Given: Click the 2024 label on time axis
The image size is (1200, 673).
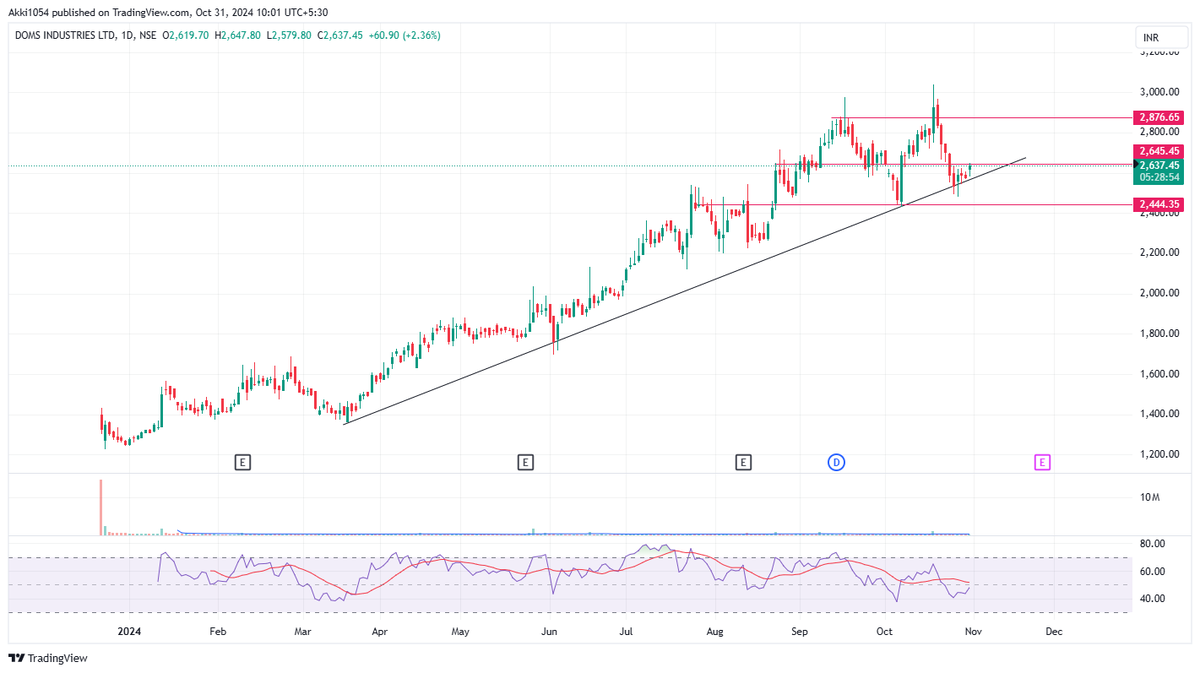Looking at the screenshot, I should 129,632.
